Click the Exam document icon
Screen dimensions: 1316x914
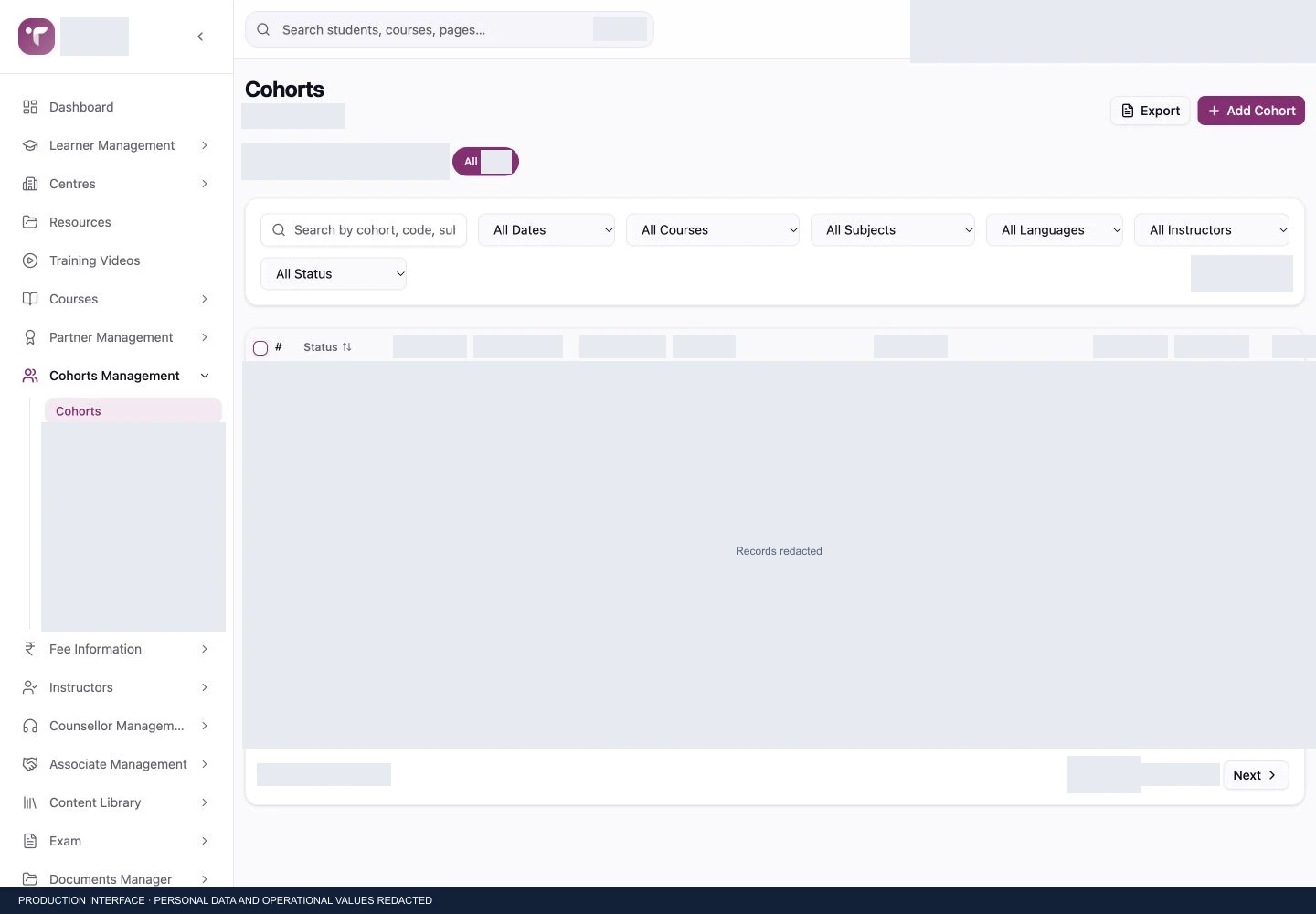click(30, 841)
